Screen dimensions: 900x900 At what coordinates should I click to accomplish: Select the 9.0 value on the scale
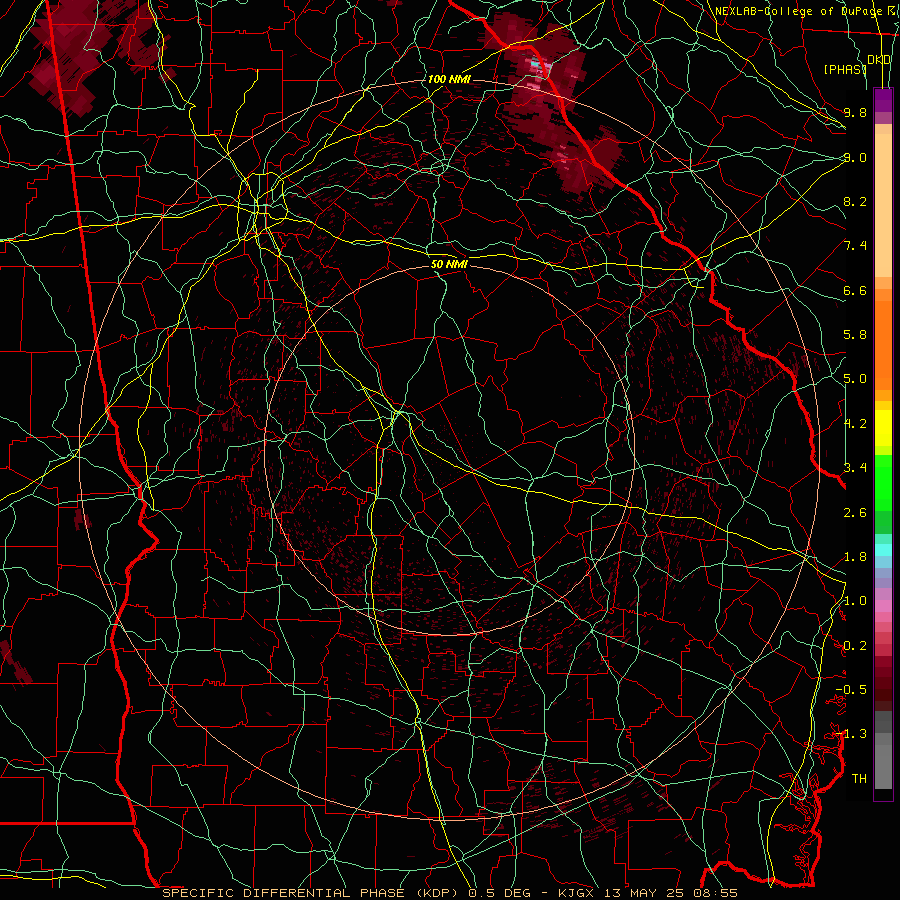[855, 157]
